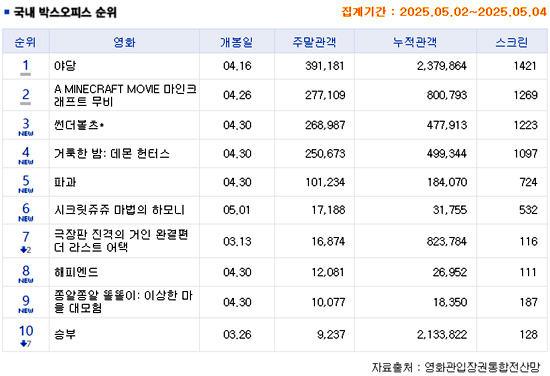Click the source note 영화관입장권통합전산망
Viewport: 550px width, 376px height.
[x=482, y=367]
